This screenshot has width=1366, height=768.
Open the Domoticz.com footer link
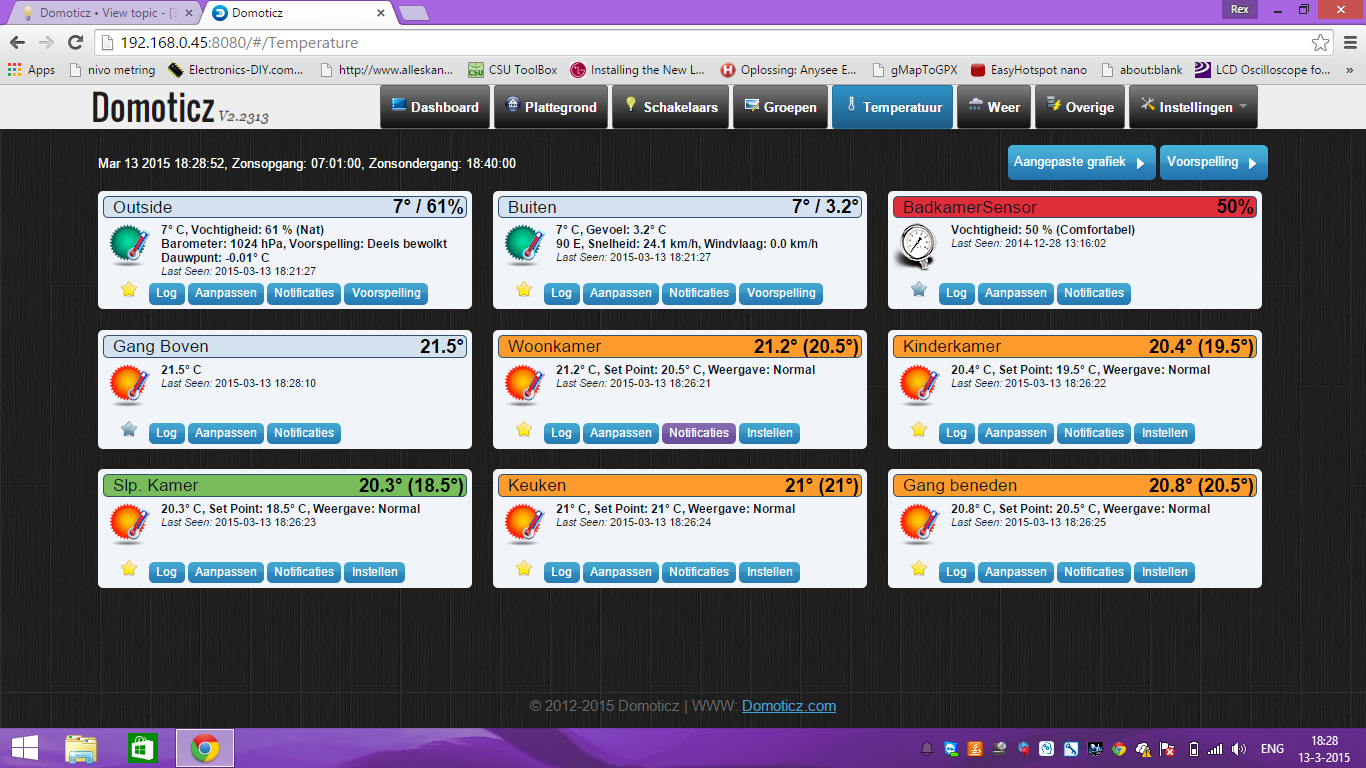(x=789, y=706)
